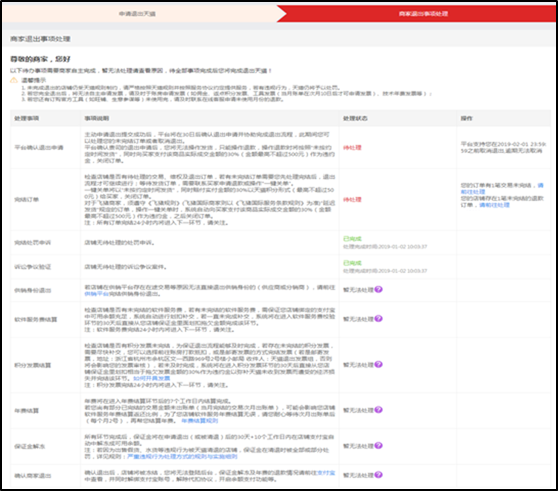Click help icon in 年费结算 row
This screenshot has width=558, height=491.
click(x=378, y=410)
